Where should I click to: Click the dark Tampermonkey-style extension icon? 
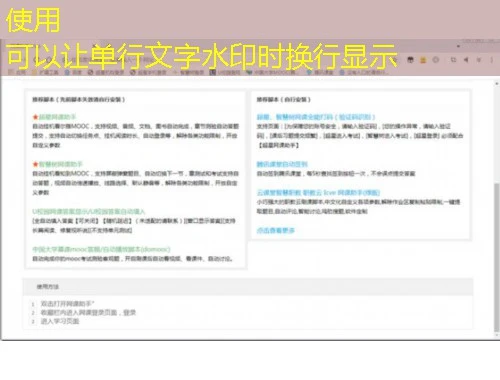410,60
